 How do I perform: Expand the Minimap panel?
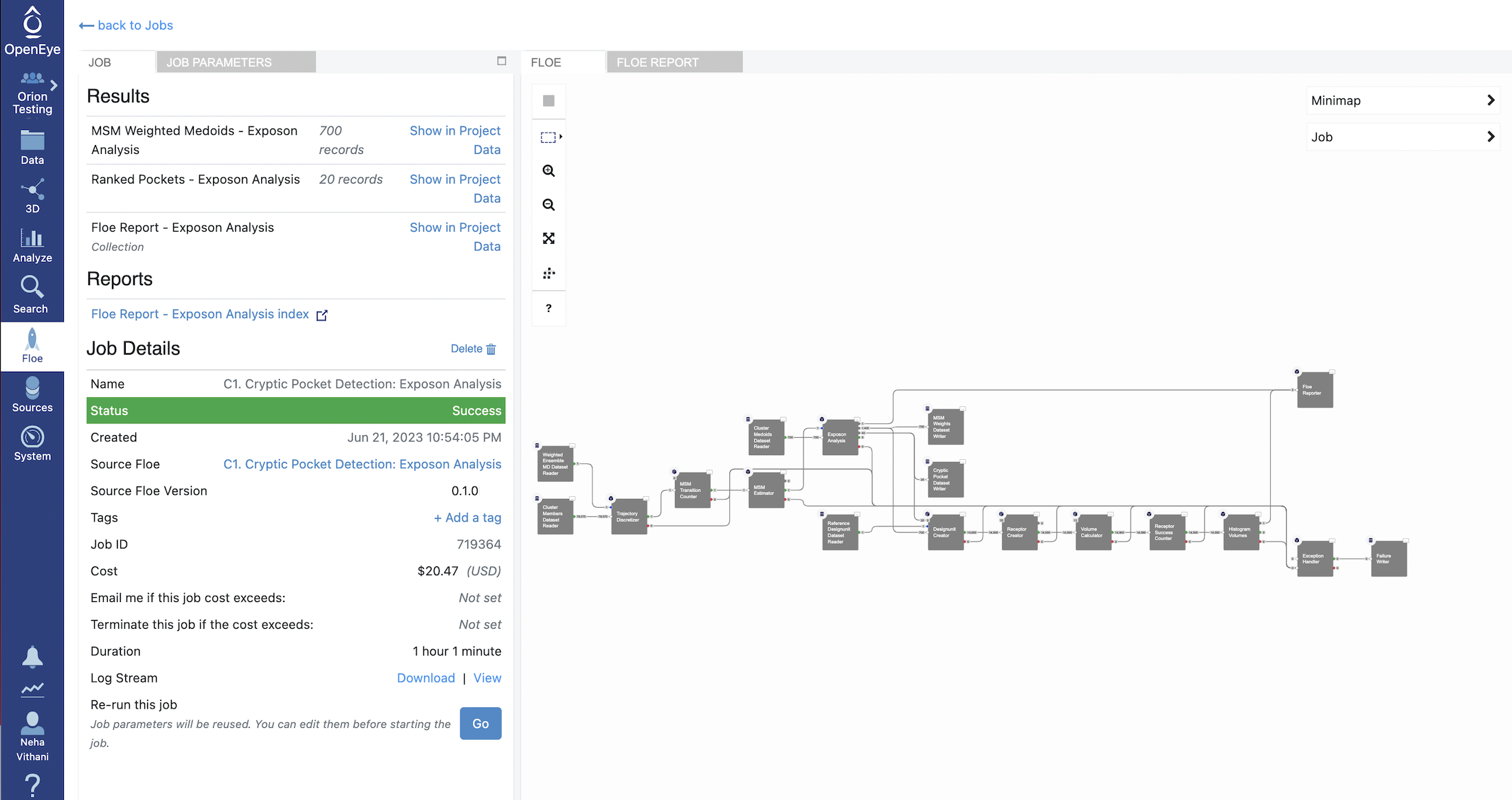click(x=1491, y=100)
